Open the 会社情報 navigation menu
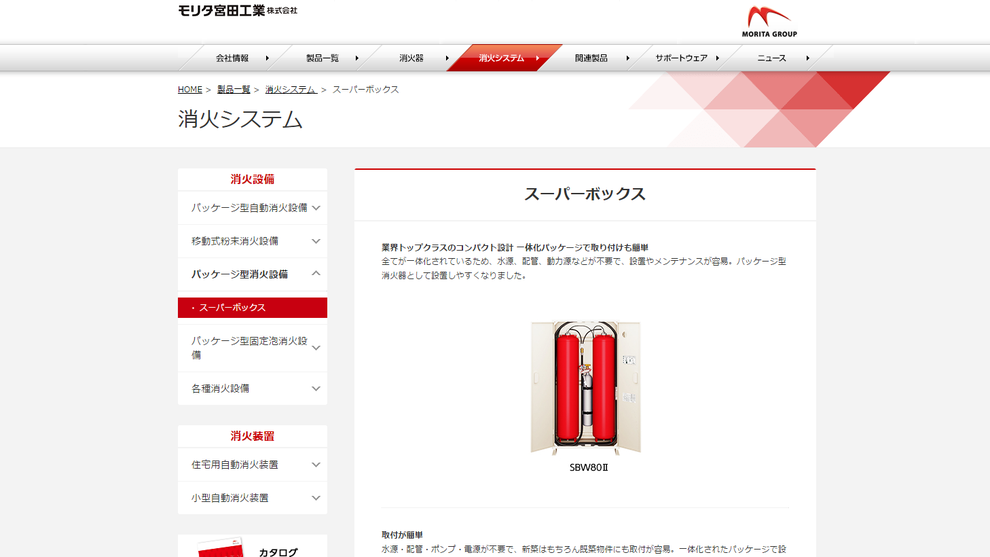Image resolution: width=990 pixels, height=557 pixels. tap(232, 58)
